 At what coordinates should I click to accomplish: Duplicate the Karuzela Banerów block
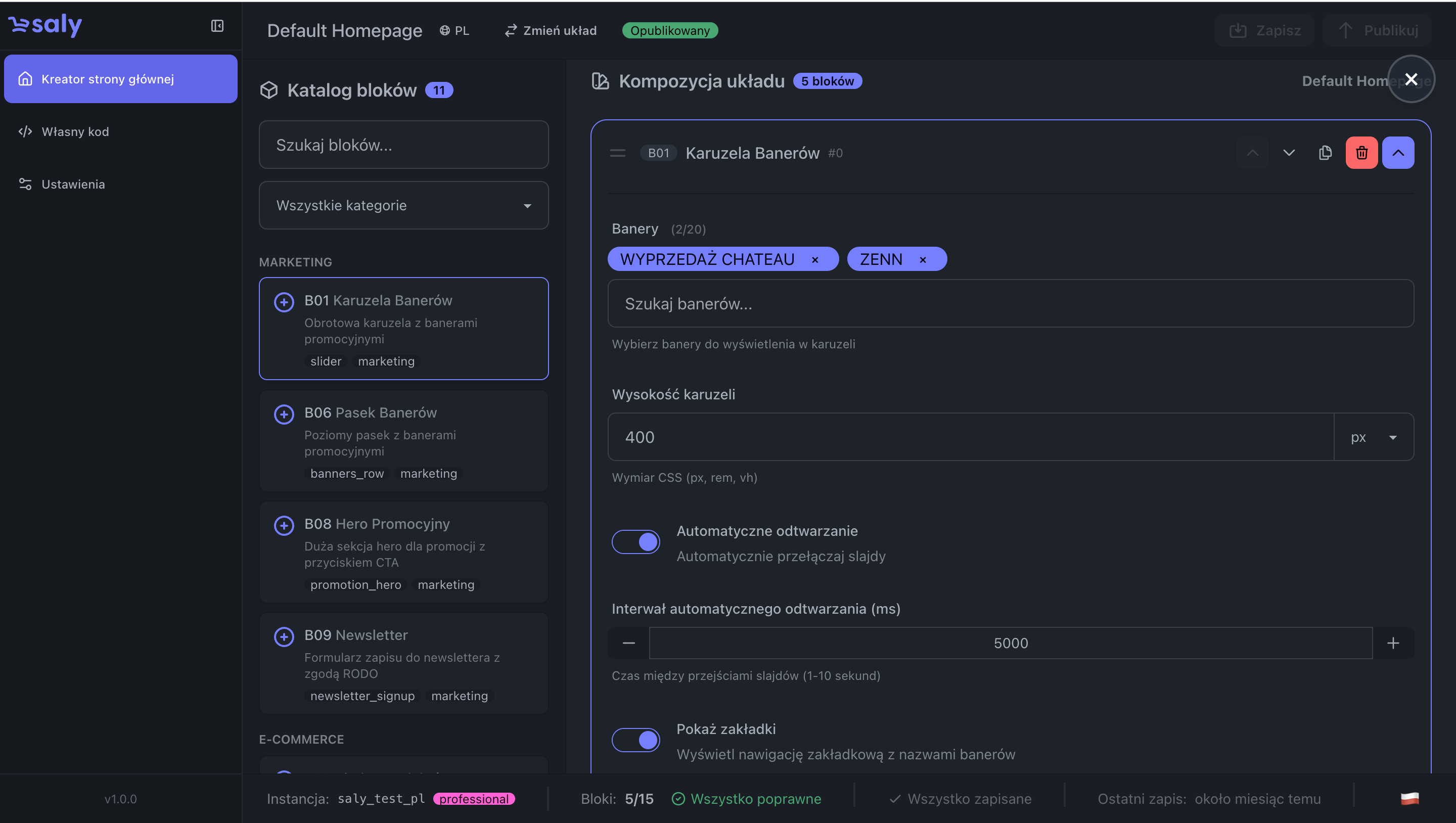(x=1325, y=153)
